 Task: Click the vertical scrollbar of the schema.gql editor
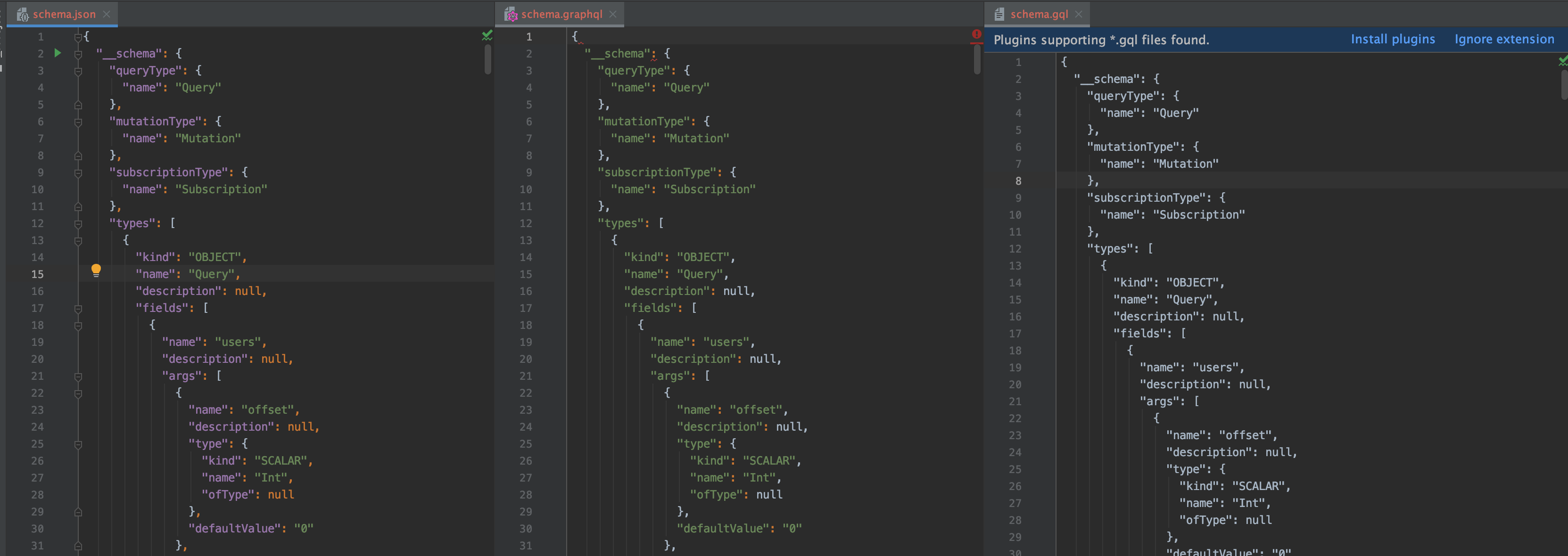[x=1564, y=84]
